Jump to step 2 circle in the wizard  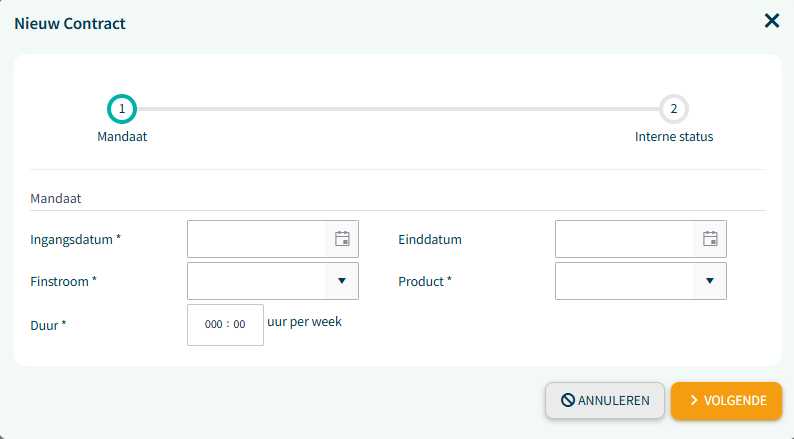(x=673, y=109)
